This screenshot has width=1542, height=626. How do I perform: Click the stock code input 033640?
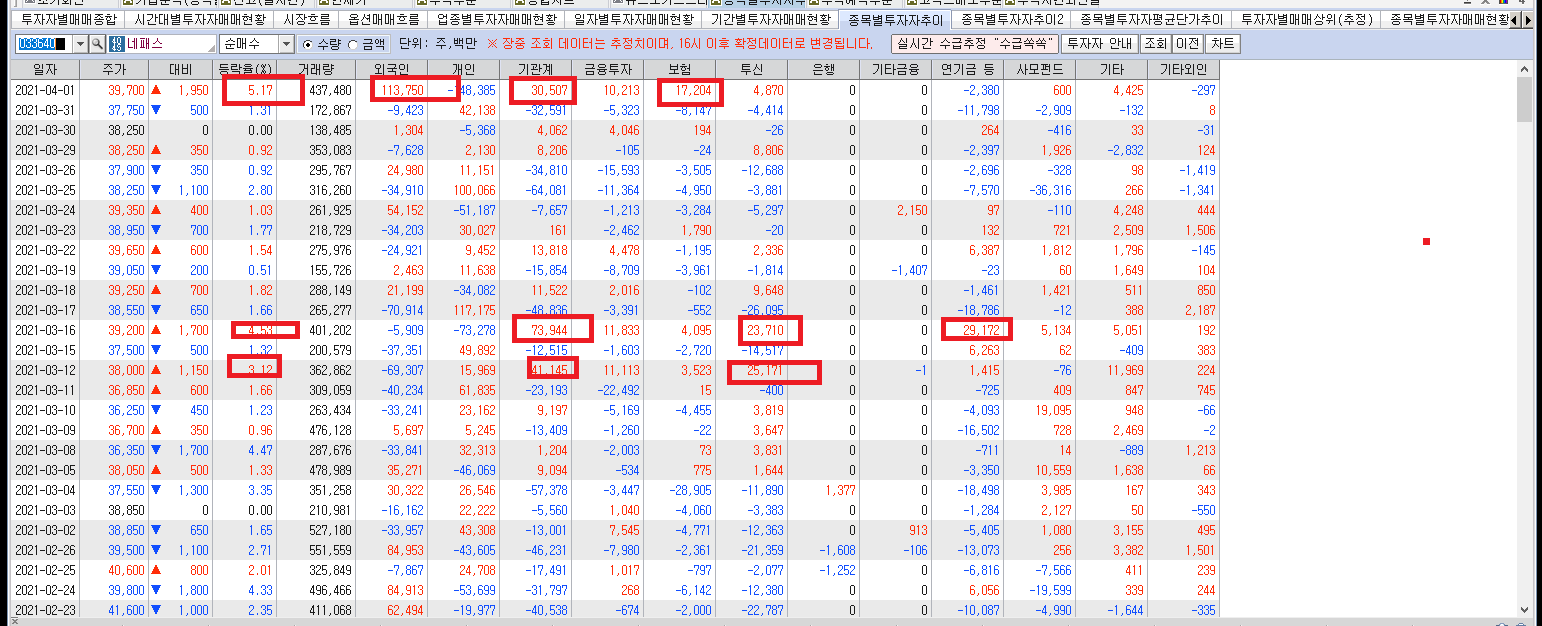(x=45, y=44)
